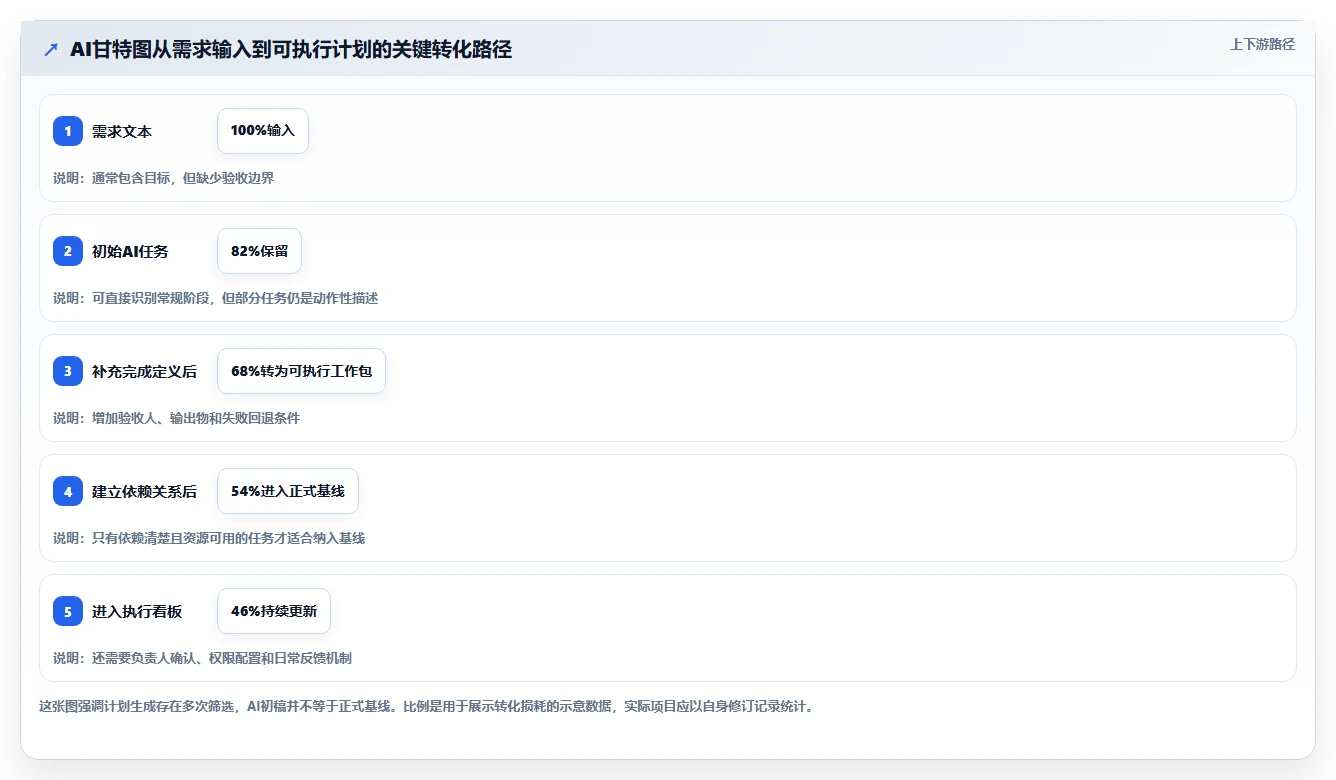Click the step 2 number badge
Image resolution: width=1336 pixels, height=780 pixels.
[68, 251]
